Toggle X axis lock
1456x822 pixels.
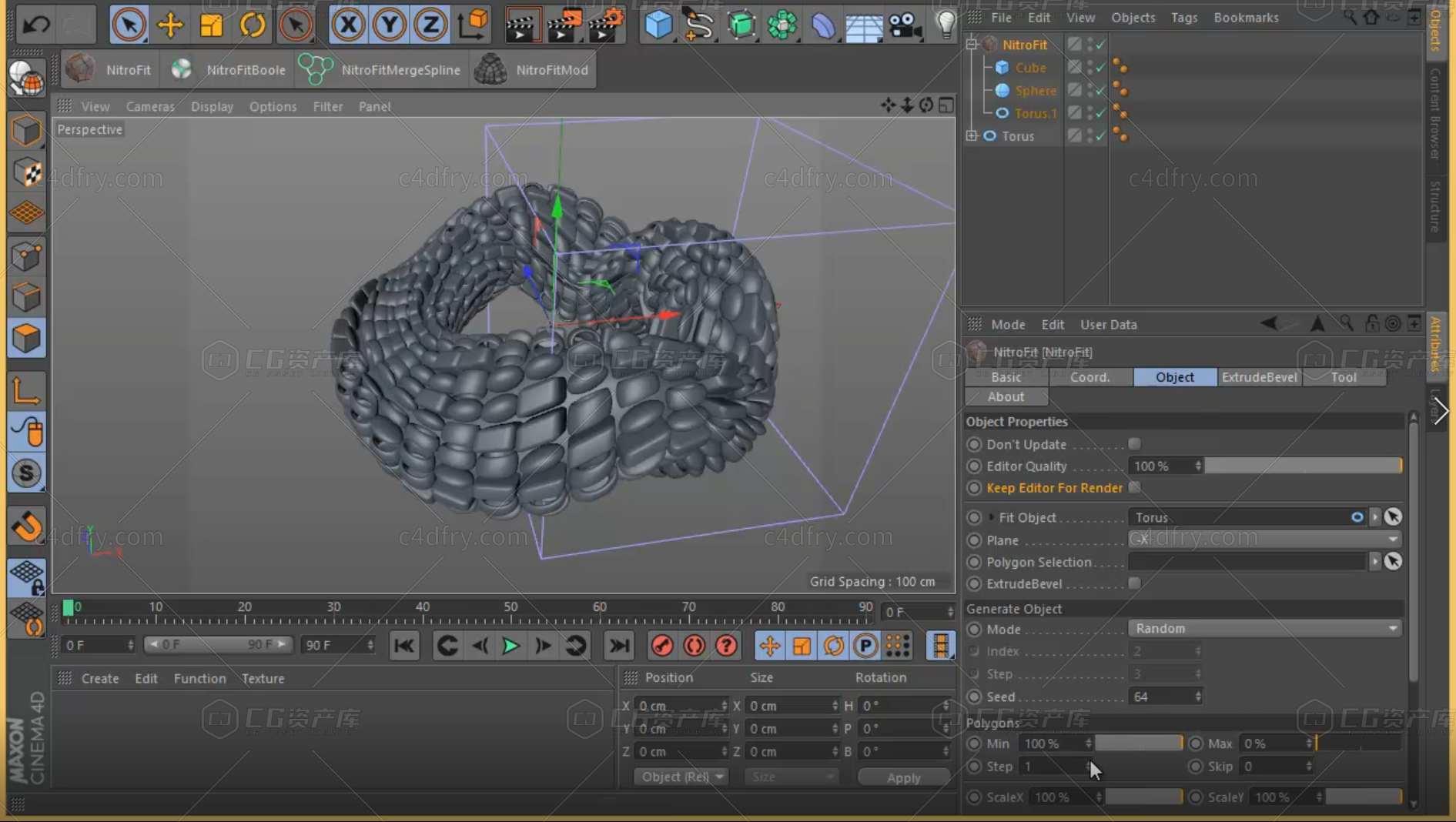point(348,25)
